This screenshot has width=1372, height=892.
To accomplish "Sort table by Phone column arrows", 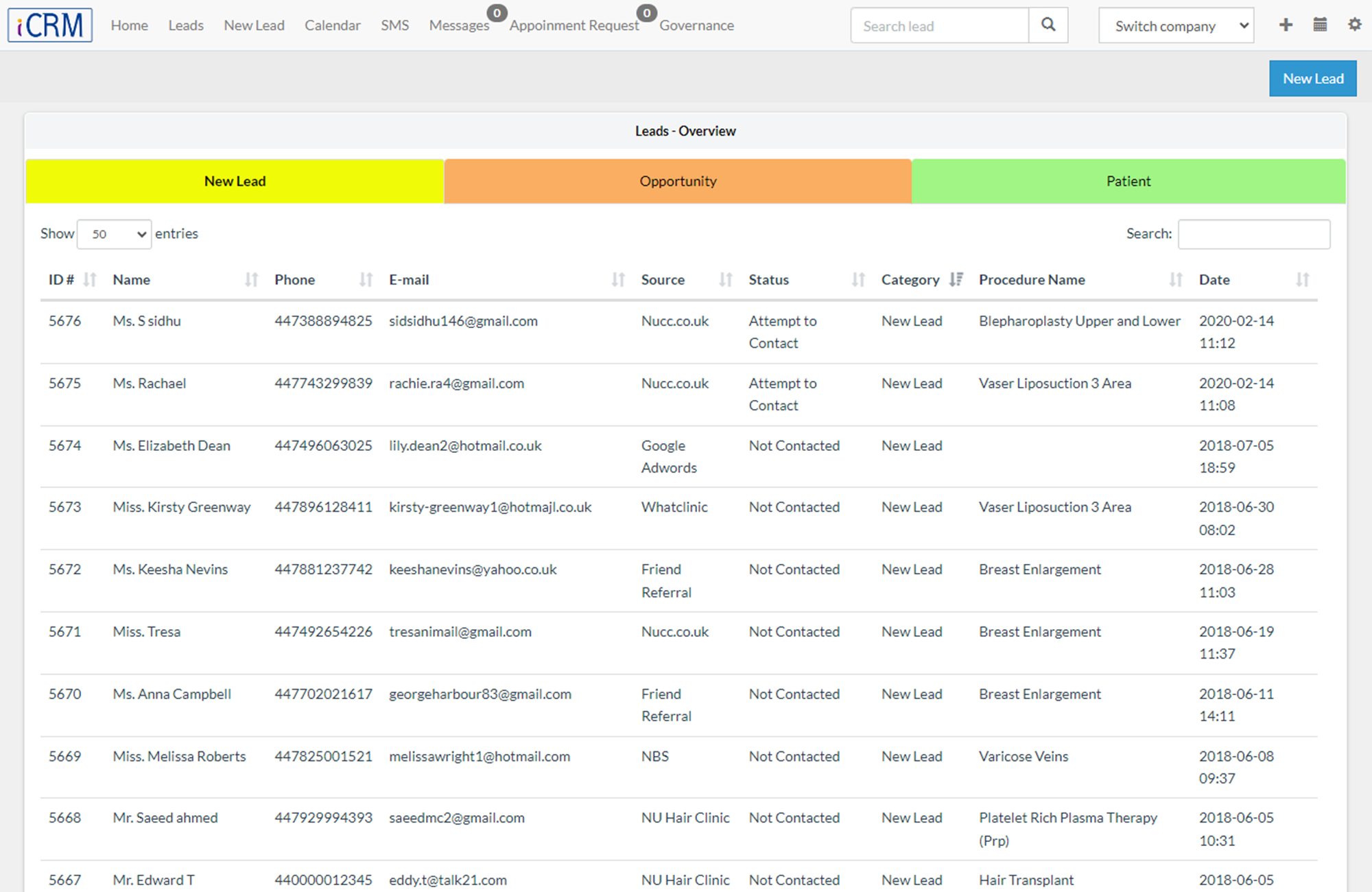I will click(x=366, y=280).
